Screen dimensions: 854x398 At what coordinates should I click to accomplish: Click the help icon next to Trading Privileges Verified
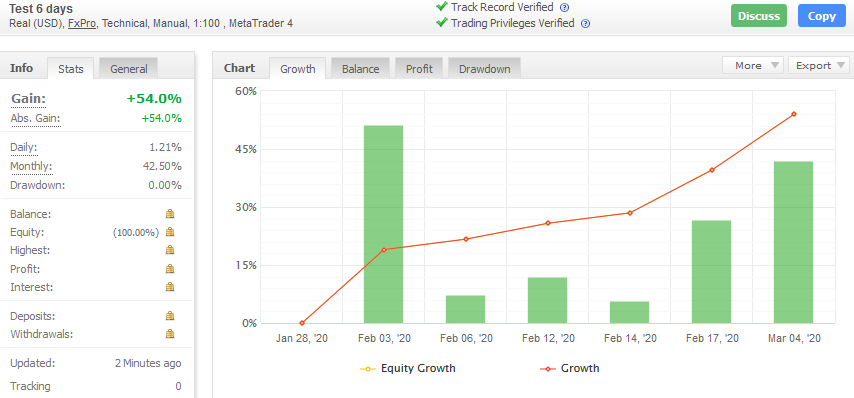pos(585,23)
